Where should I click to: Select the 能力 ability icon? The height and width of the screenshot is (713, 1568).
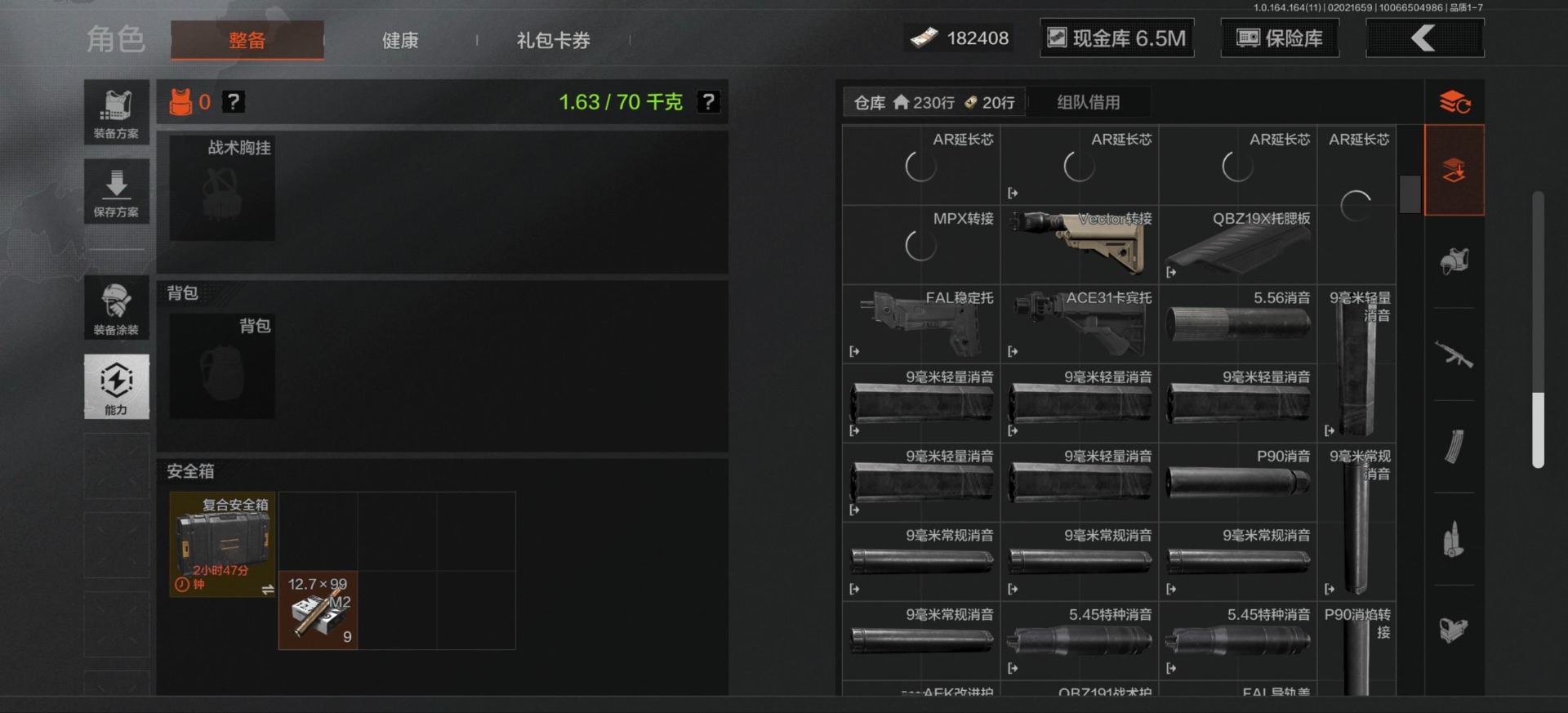(x=116, y=386)
